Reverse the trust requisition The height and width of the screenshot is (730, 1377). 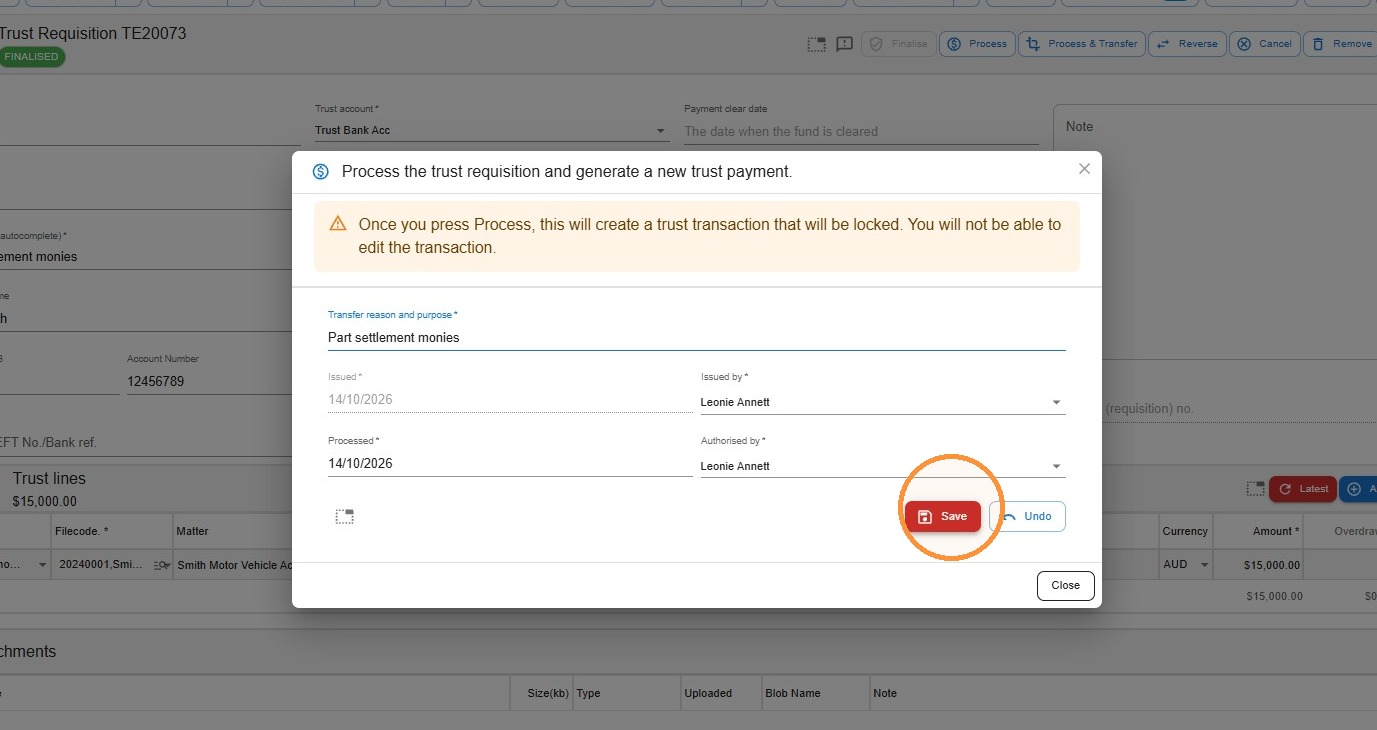[1187, 44]
